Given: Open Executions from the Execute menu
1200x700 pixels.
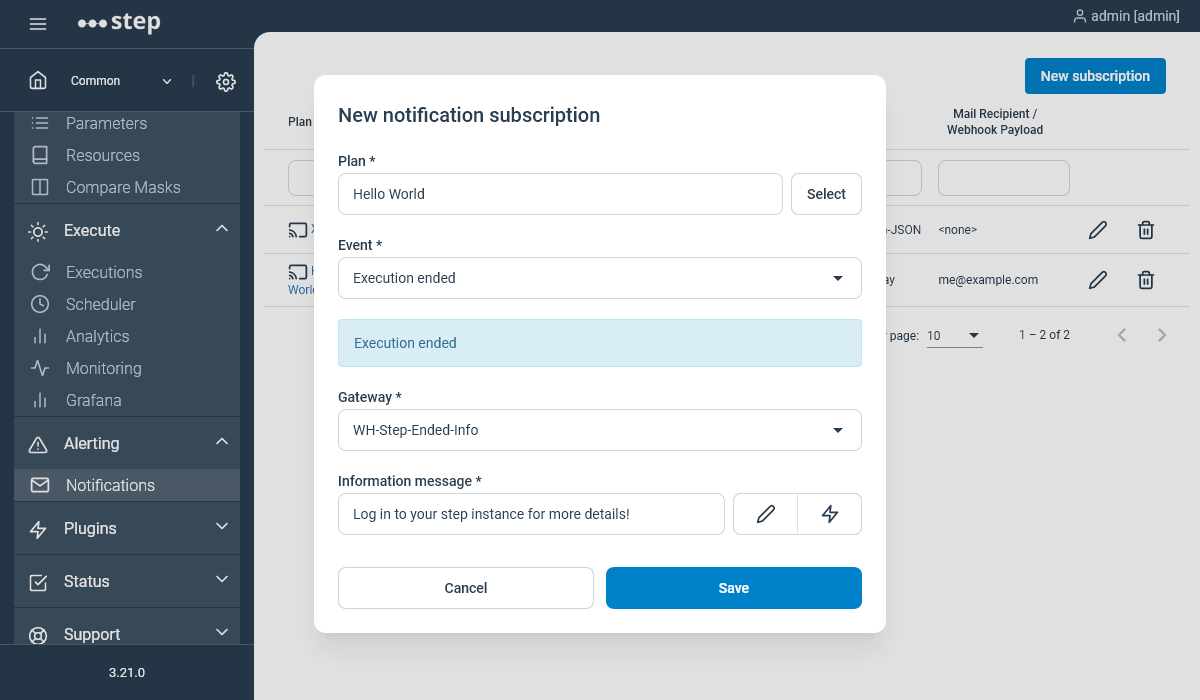Looking at the screenshot, I should pos(103,272).
